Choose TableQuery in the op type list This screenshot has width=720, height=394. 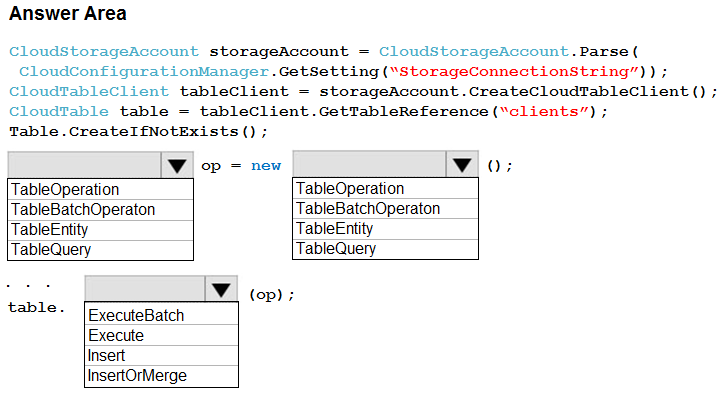[x=101, y=250]
